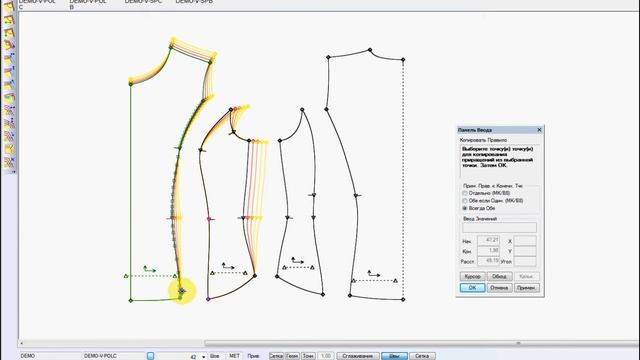The height and width of the screenshot is (360, 640).
Task: Click the 'Отмена' cancel button
Action: [x=499, y=288]
